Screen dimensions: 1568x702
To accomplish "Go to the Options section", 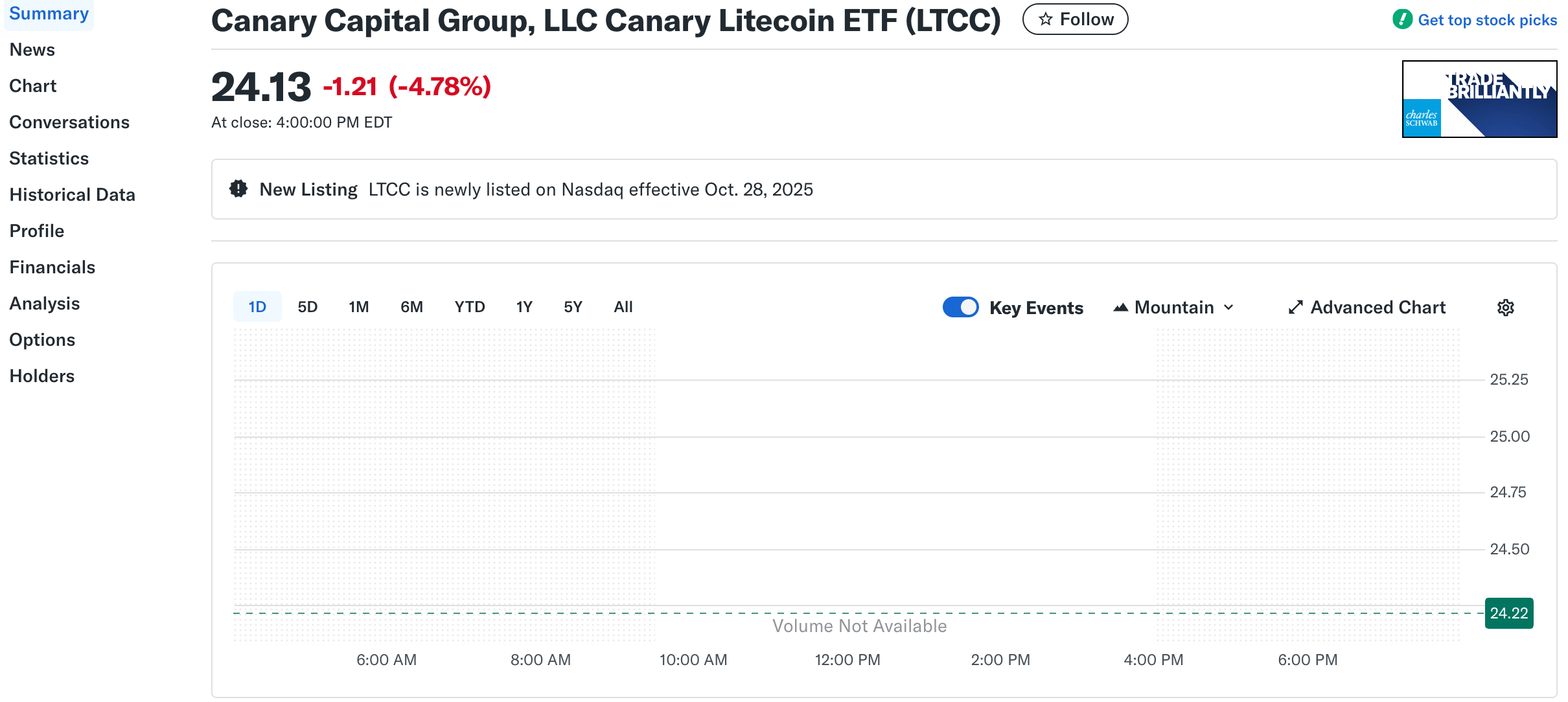I will [x=42, y=339].
